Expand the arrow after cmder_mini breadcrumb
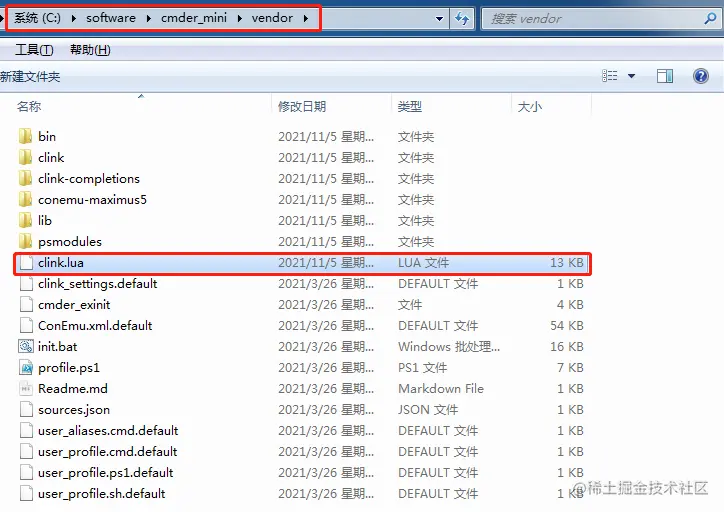The image size is (724, 512). tap(240, 18)
